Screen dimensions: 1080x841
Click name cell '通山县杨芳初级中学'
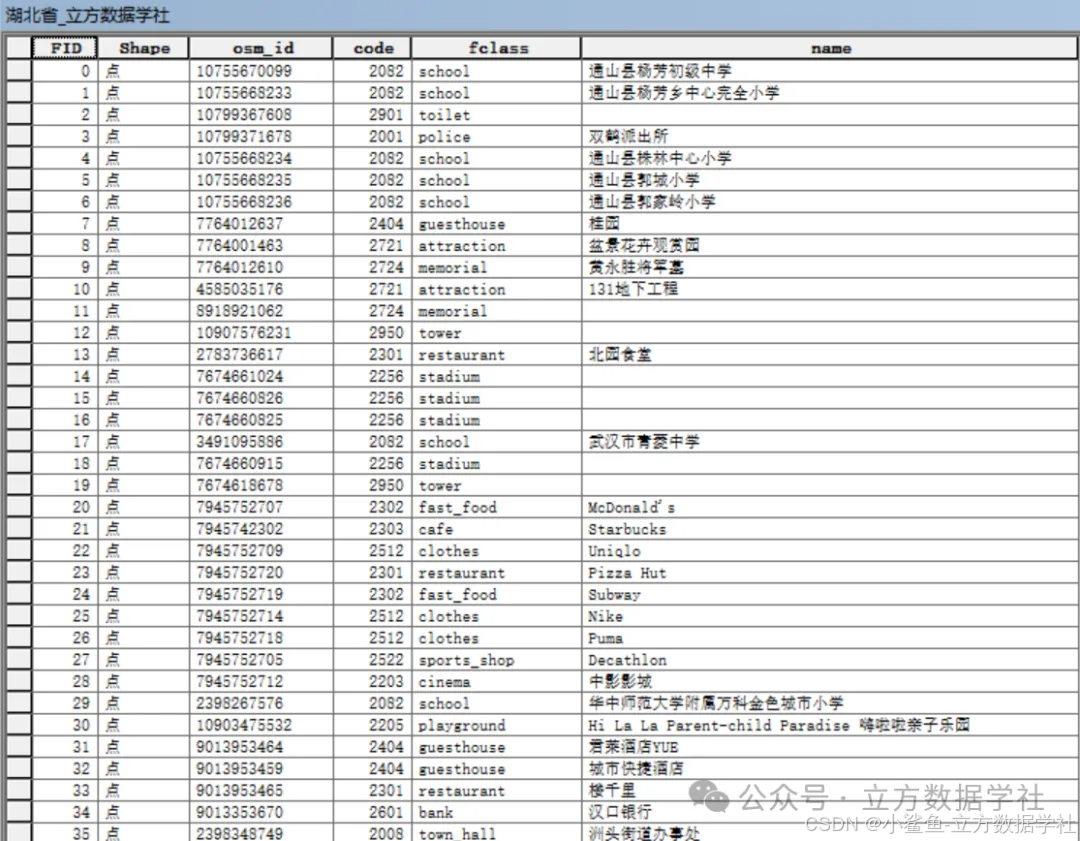(x=829, y=71)
